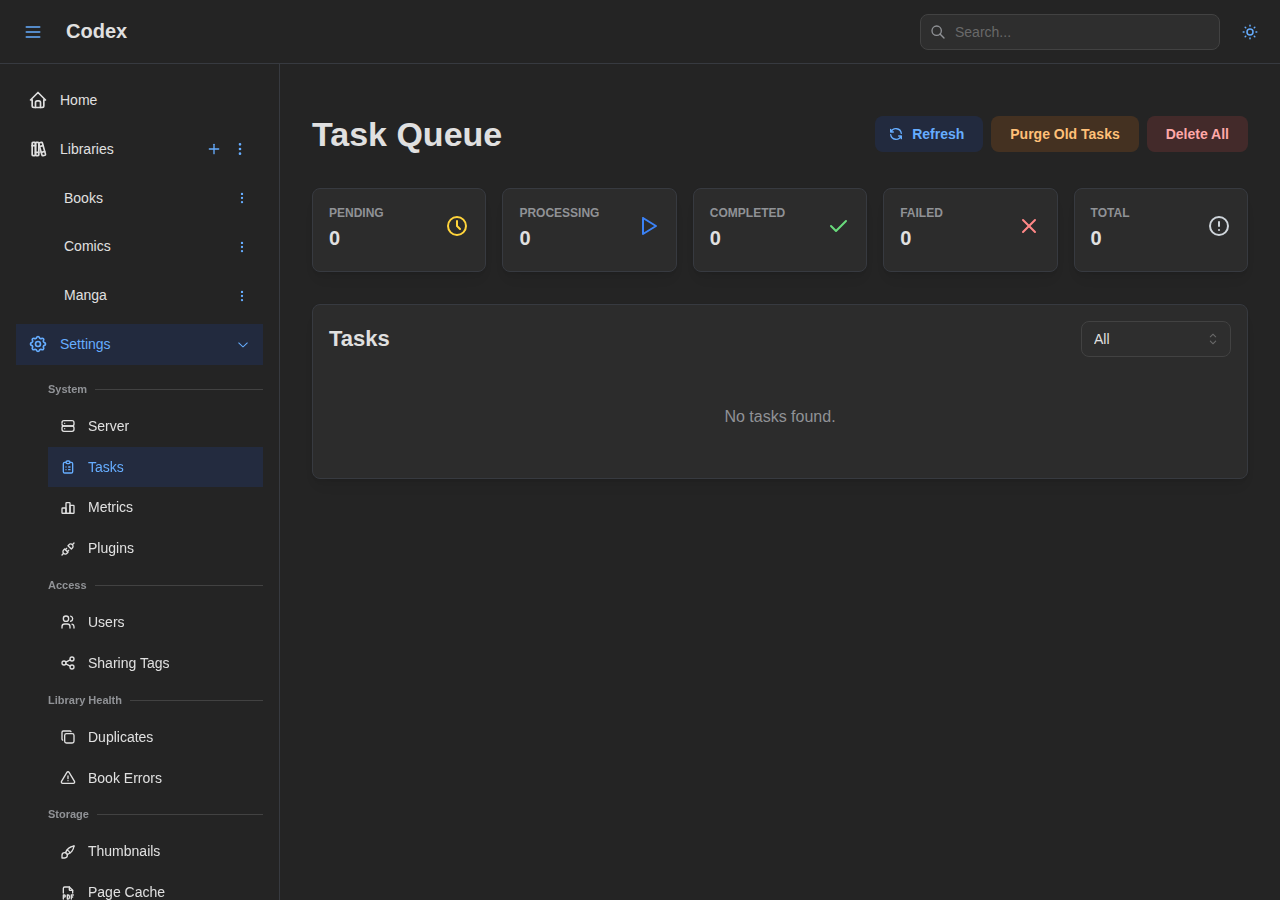
Task: Click the add library plus icon
Action: click(214, 149)
